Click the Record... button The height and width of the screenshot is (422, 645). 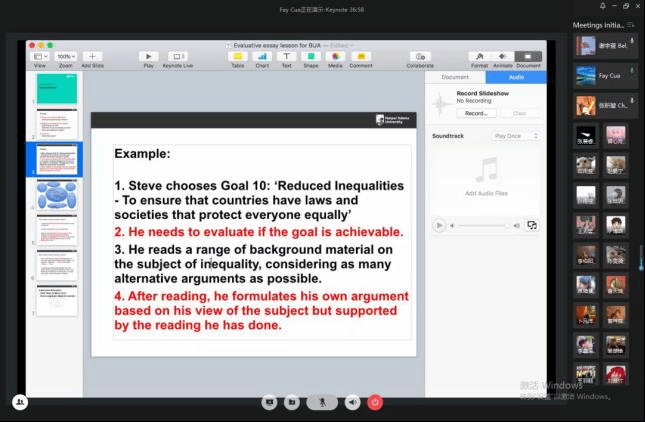pyautogui.click(x=475, y=113)
